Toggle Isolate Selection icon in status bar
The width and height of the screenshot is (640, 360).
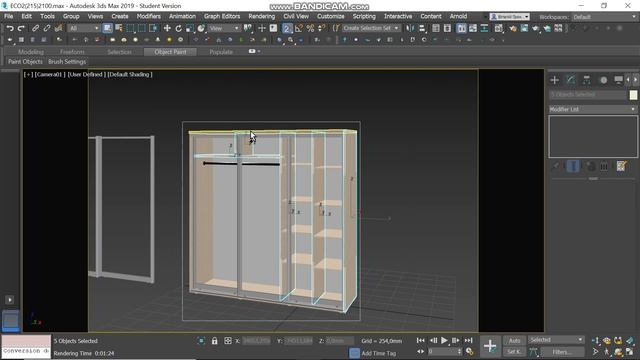coord(201,341)
